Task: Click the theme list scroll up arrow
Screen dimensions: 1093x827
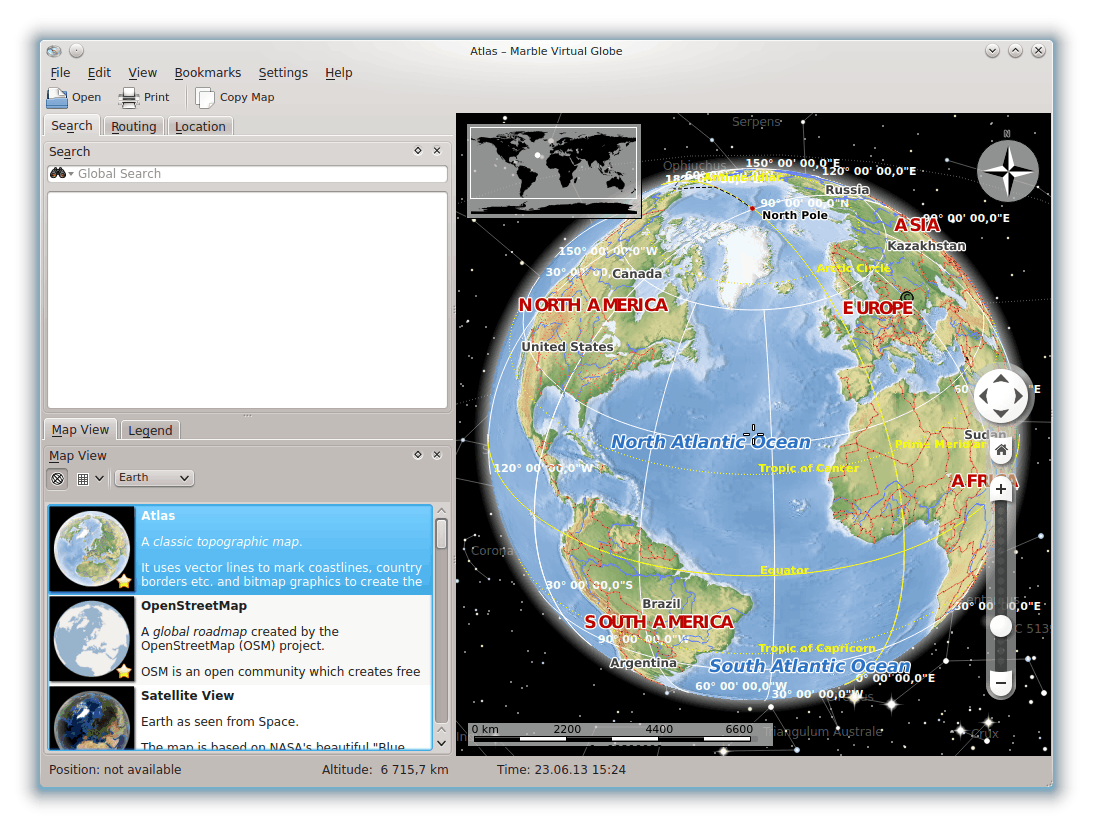Action: (441, 511)
